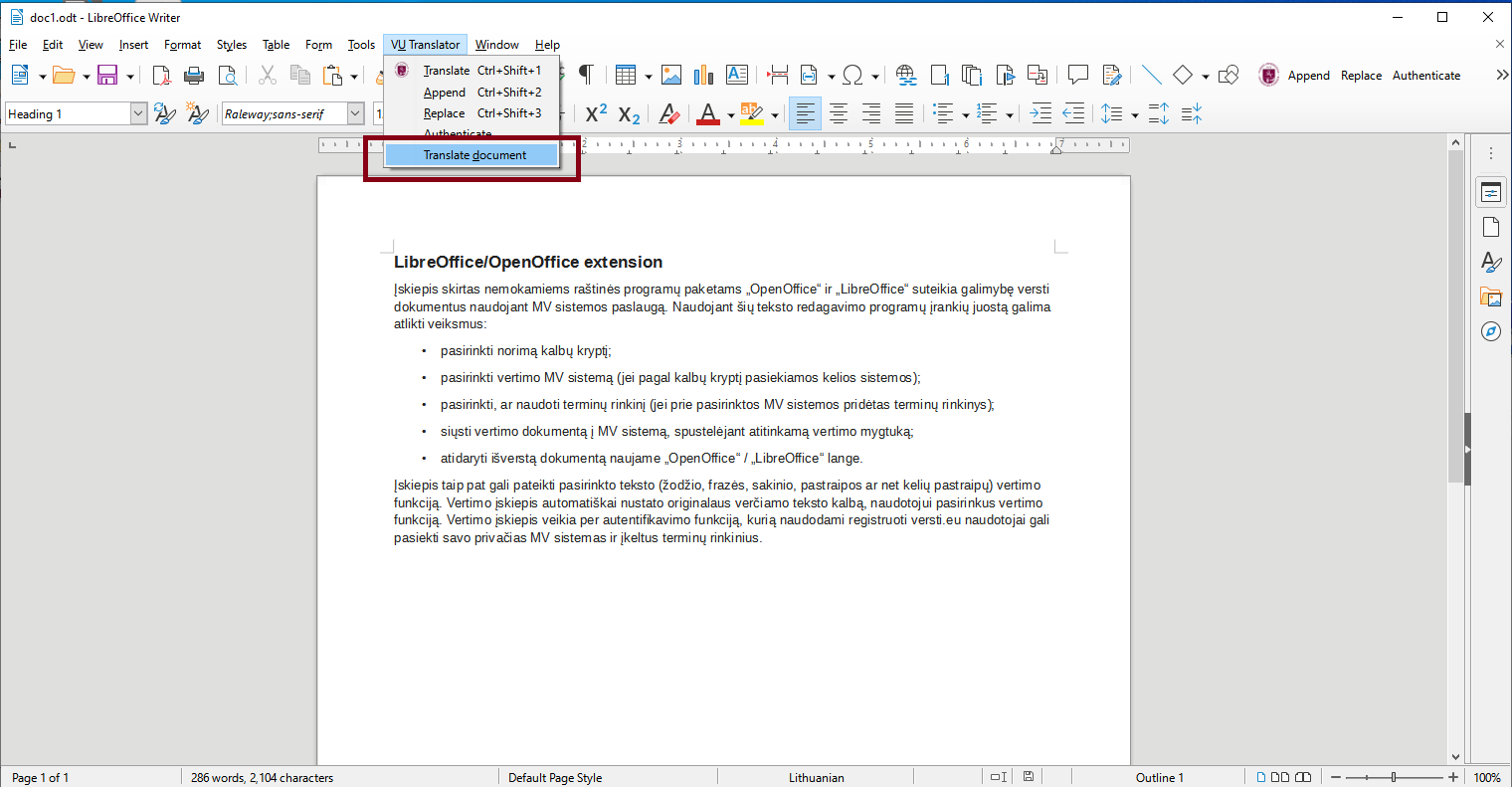1512x787 pixels.
Task: Click the diamond basic shapes icon
Action: tap(1183, 76)
